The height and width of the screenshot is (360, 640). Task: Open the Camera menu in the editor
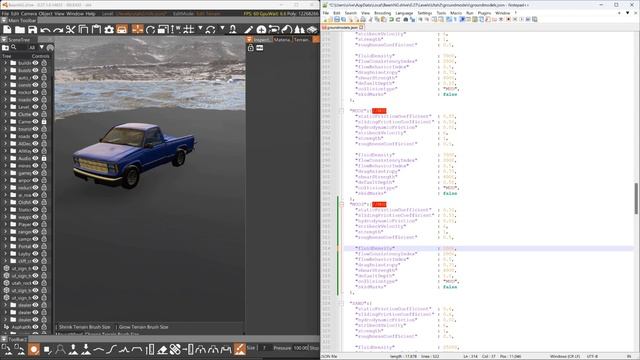point(29,14)
